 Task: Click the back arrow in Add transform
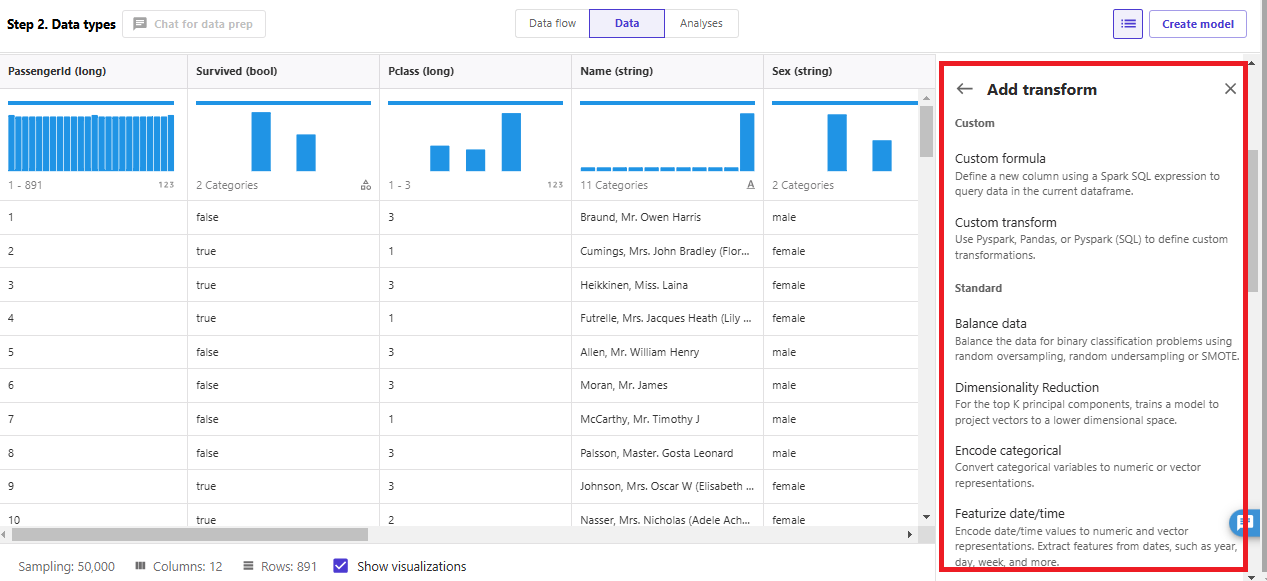tap(964, 89)
